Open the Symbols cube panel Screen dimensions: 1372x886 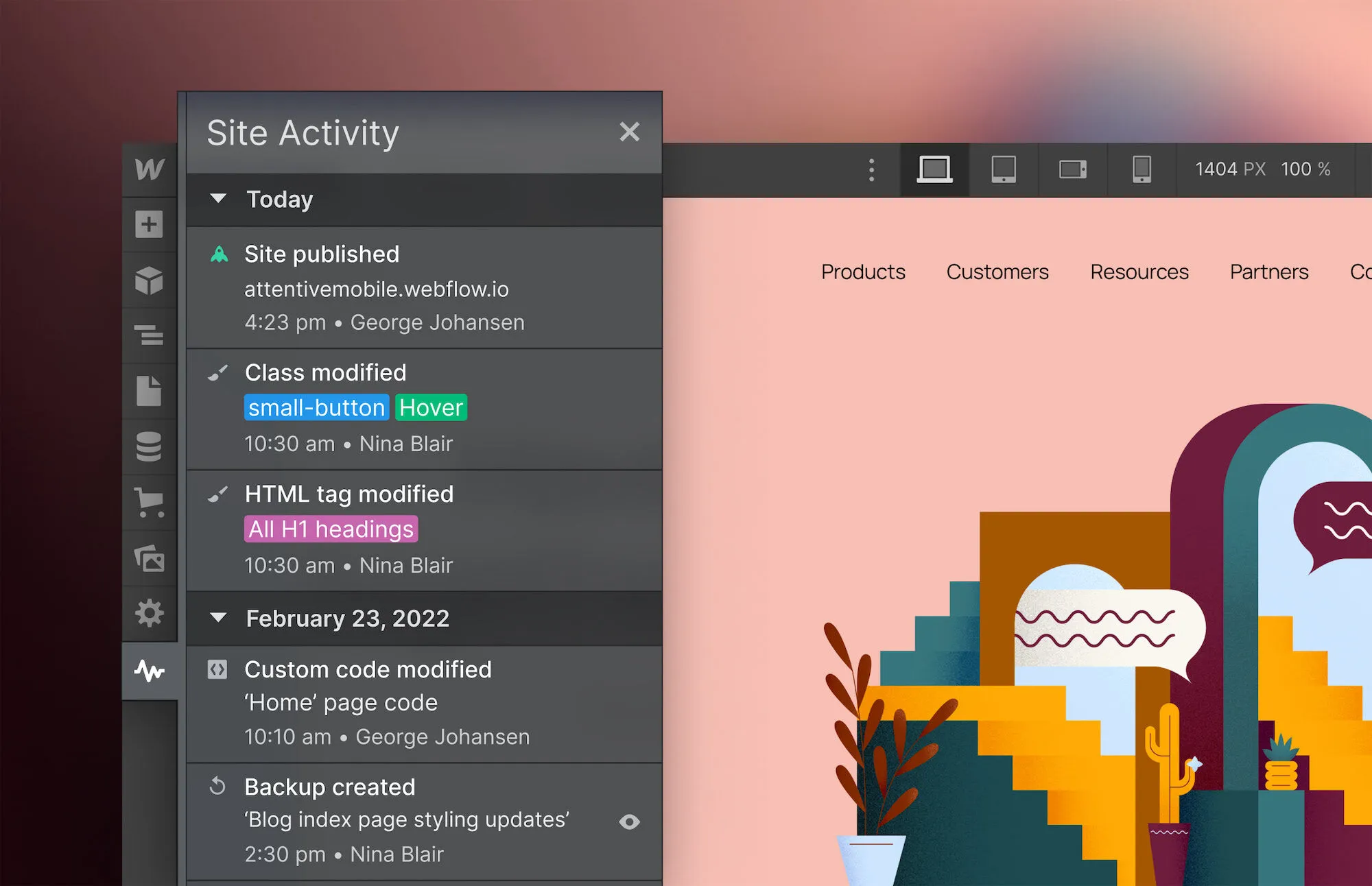[149, 280]
